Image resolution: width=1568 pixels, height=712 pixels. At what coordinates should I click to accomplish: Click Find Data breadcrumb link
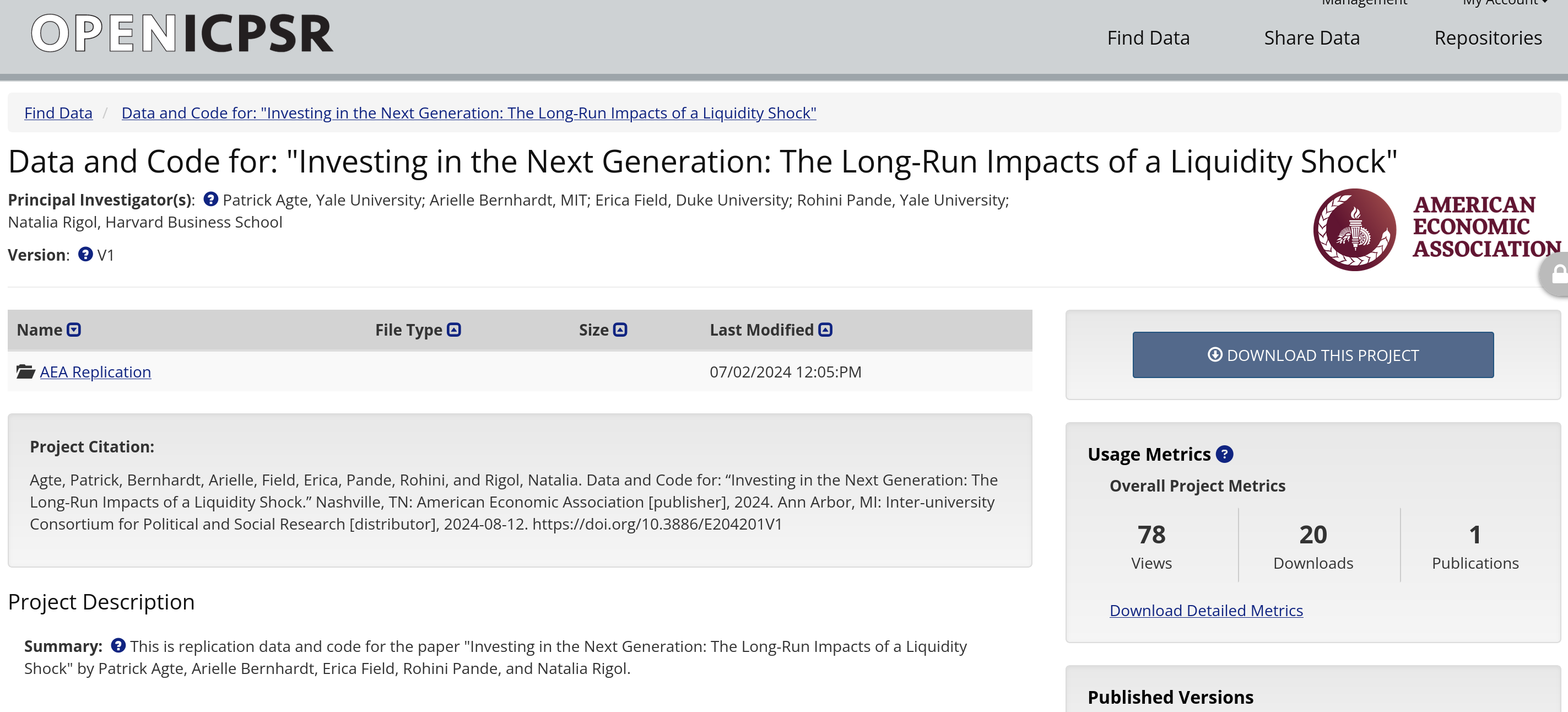point(58,112)
